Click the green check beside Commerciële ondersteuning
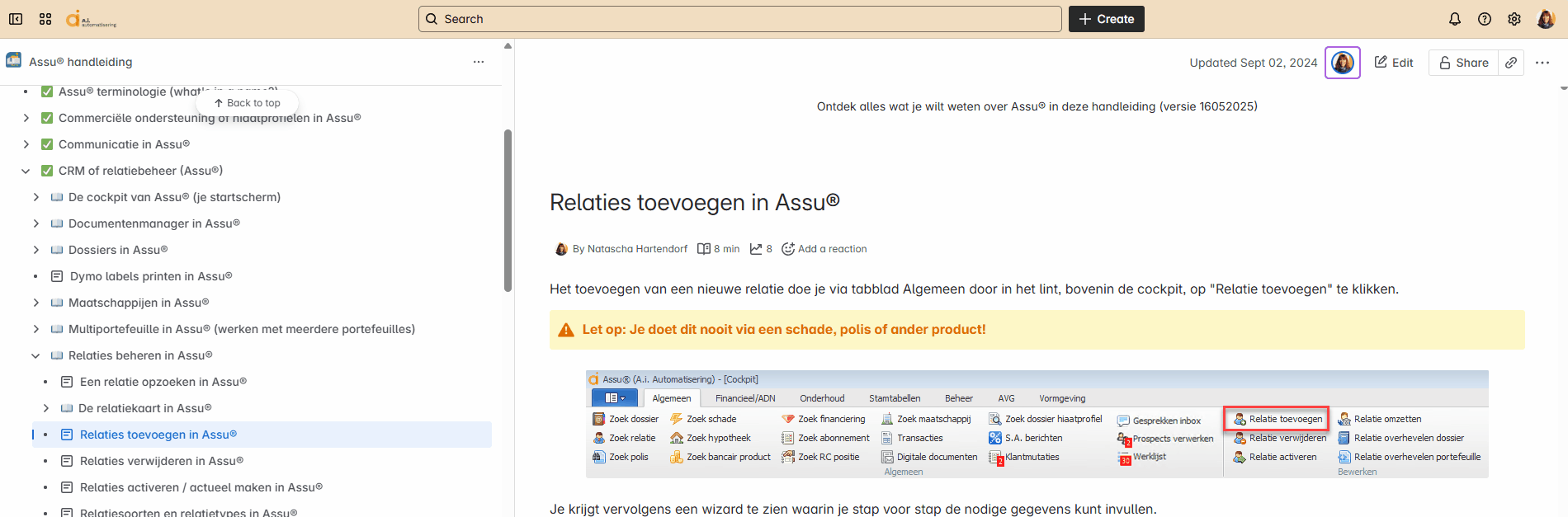The width and height of the screenshot is (1568, 517). coord(47,118)
